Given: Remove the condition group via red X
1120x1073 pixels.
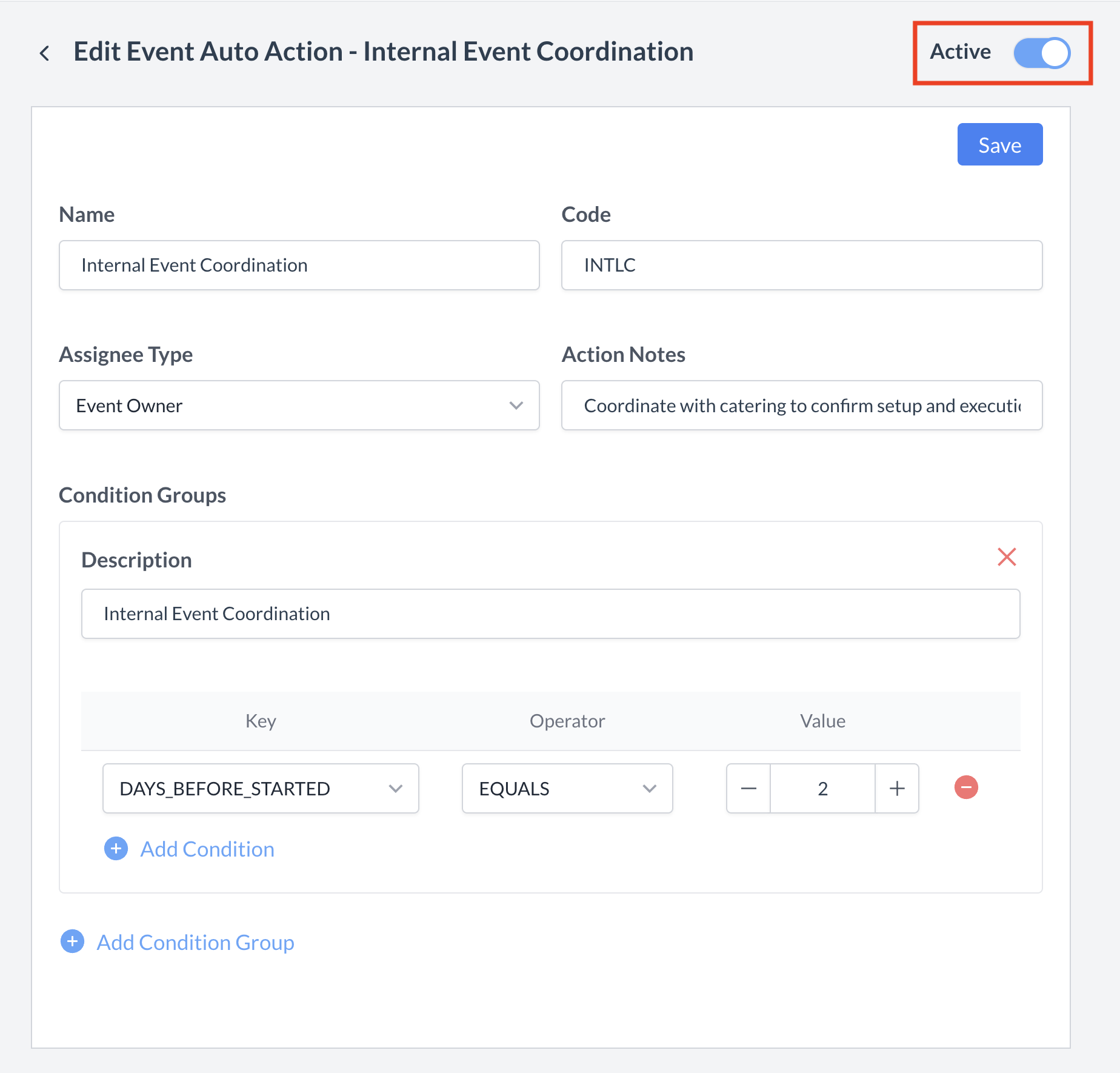Looking at the screenshot, I should coord(1007,557).
